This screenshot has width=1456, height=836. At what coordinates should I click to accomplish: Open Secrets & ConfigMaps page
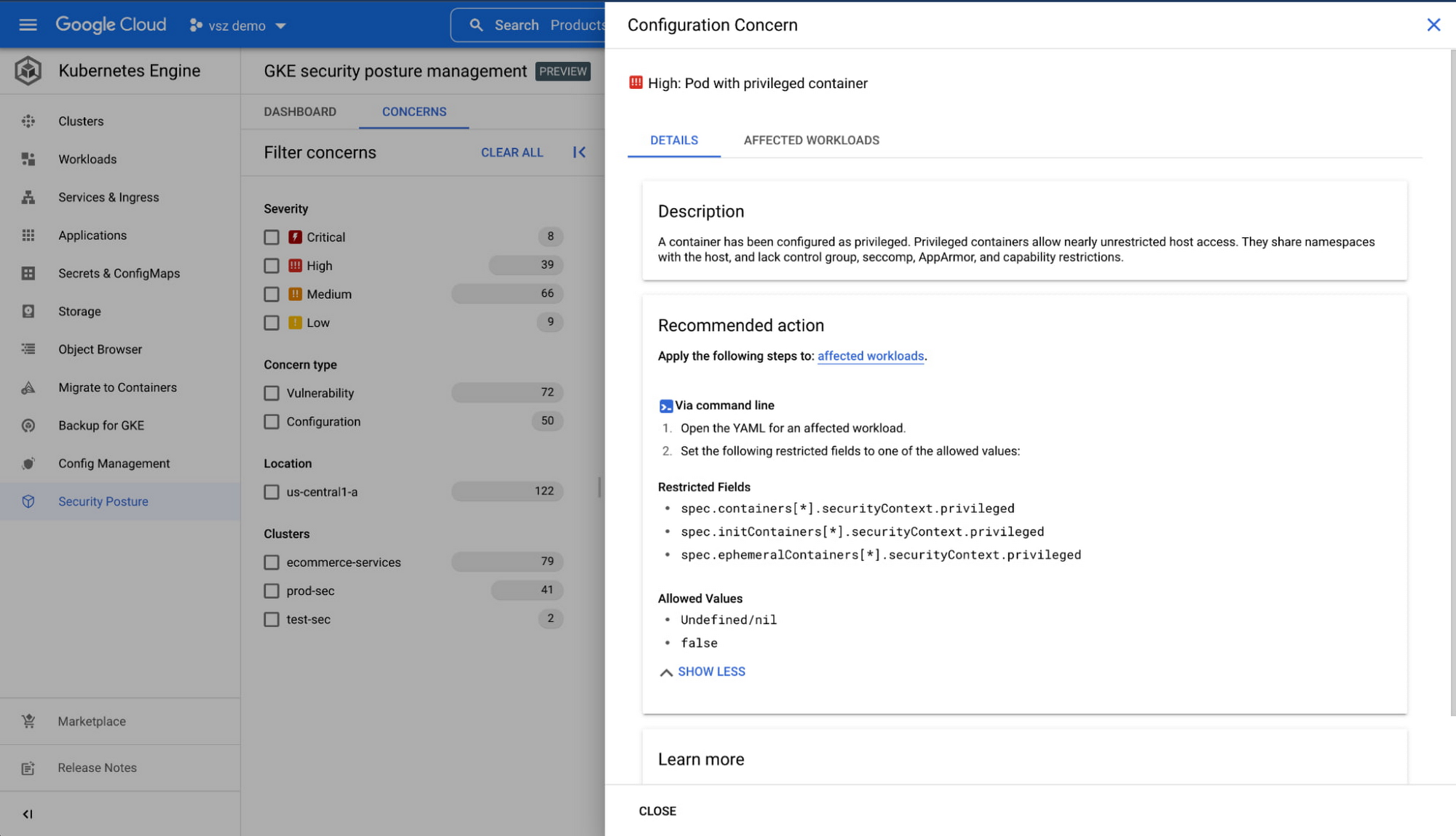coord(120,273)
